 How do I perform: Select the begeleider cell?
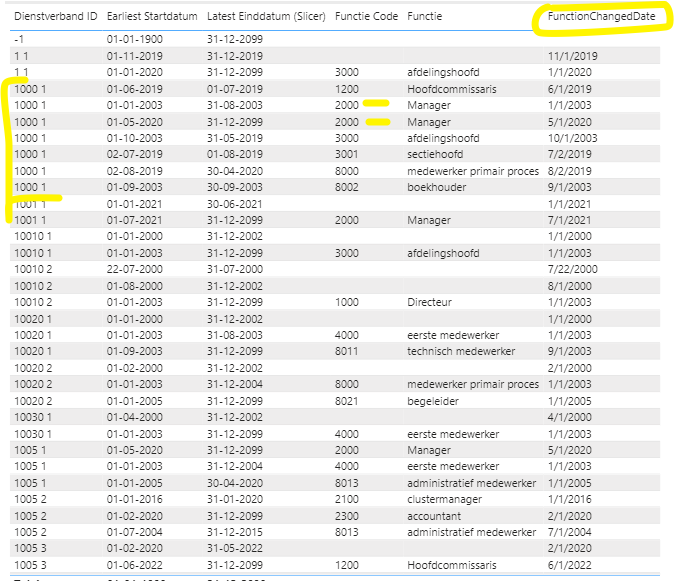[435, 400]
